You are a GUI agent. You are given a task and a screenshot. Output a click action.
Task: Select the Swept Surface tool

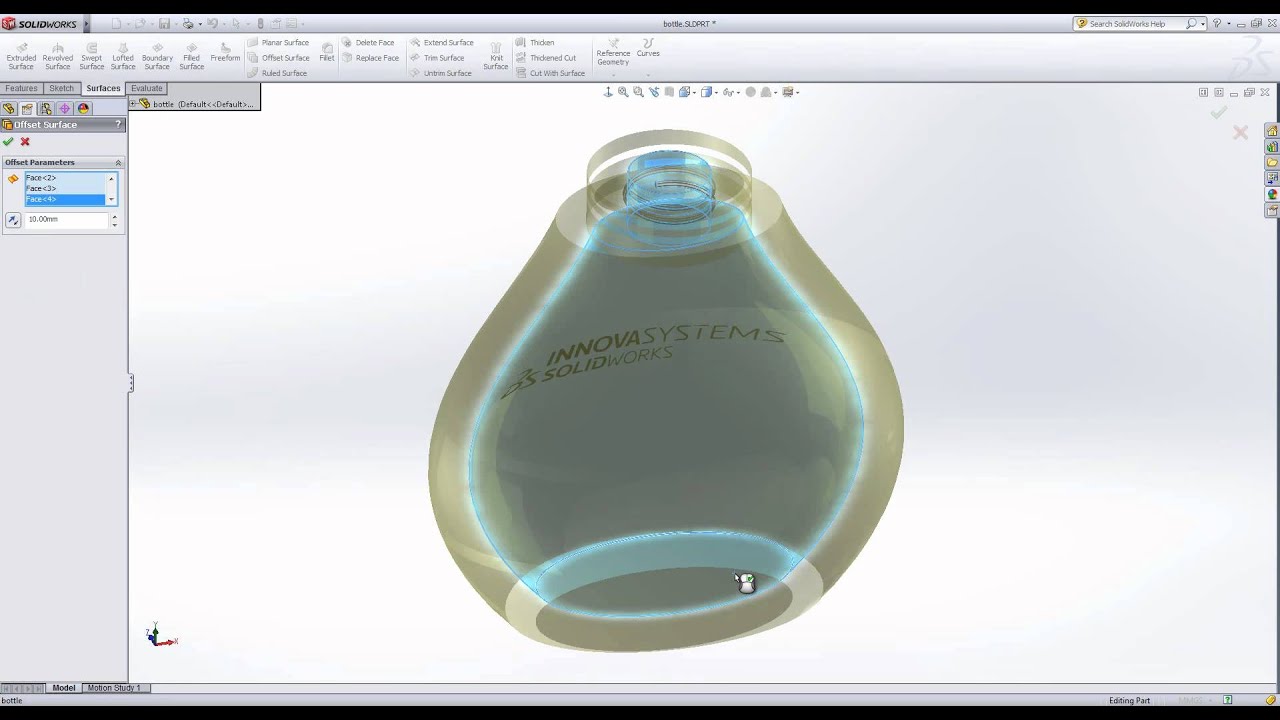tap(92, 56)
